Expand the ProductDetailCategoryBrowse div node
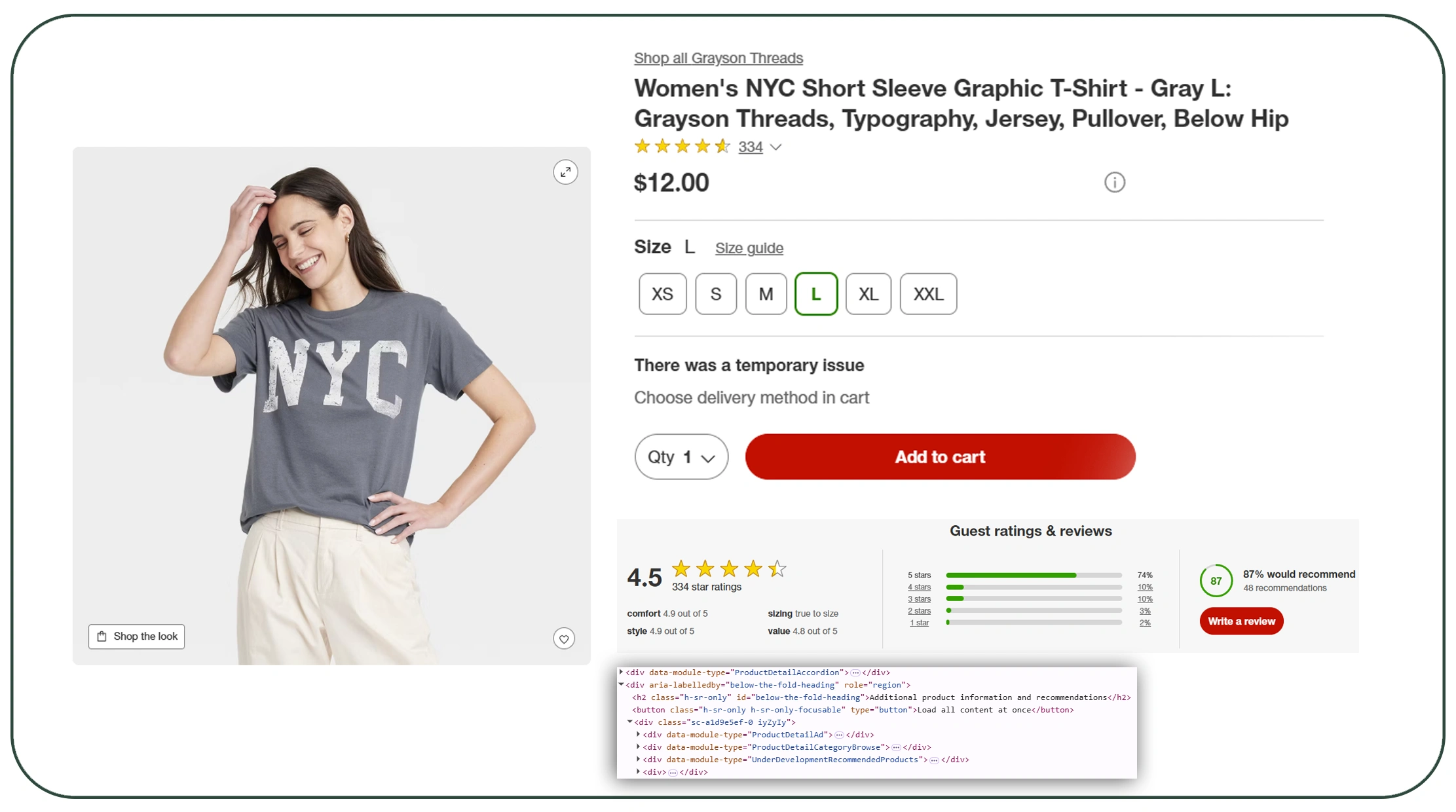Image resolution: width=1456 pixels, height=812 pixels. click(639, 747)
